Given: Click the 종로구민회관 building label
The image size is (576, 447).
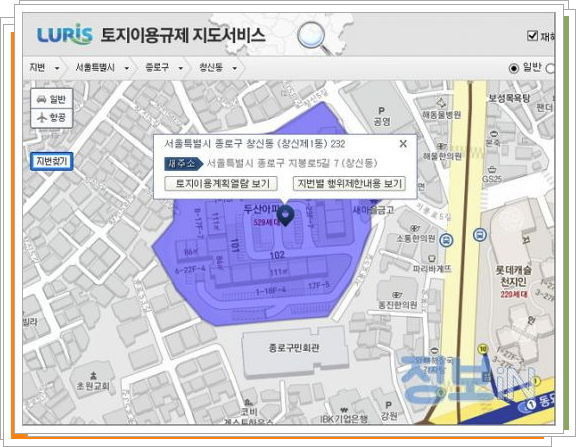Looking at the screenshot, I should 294,348.
